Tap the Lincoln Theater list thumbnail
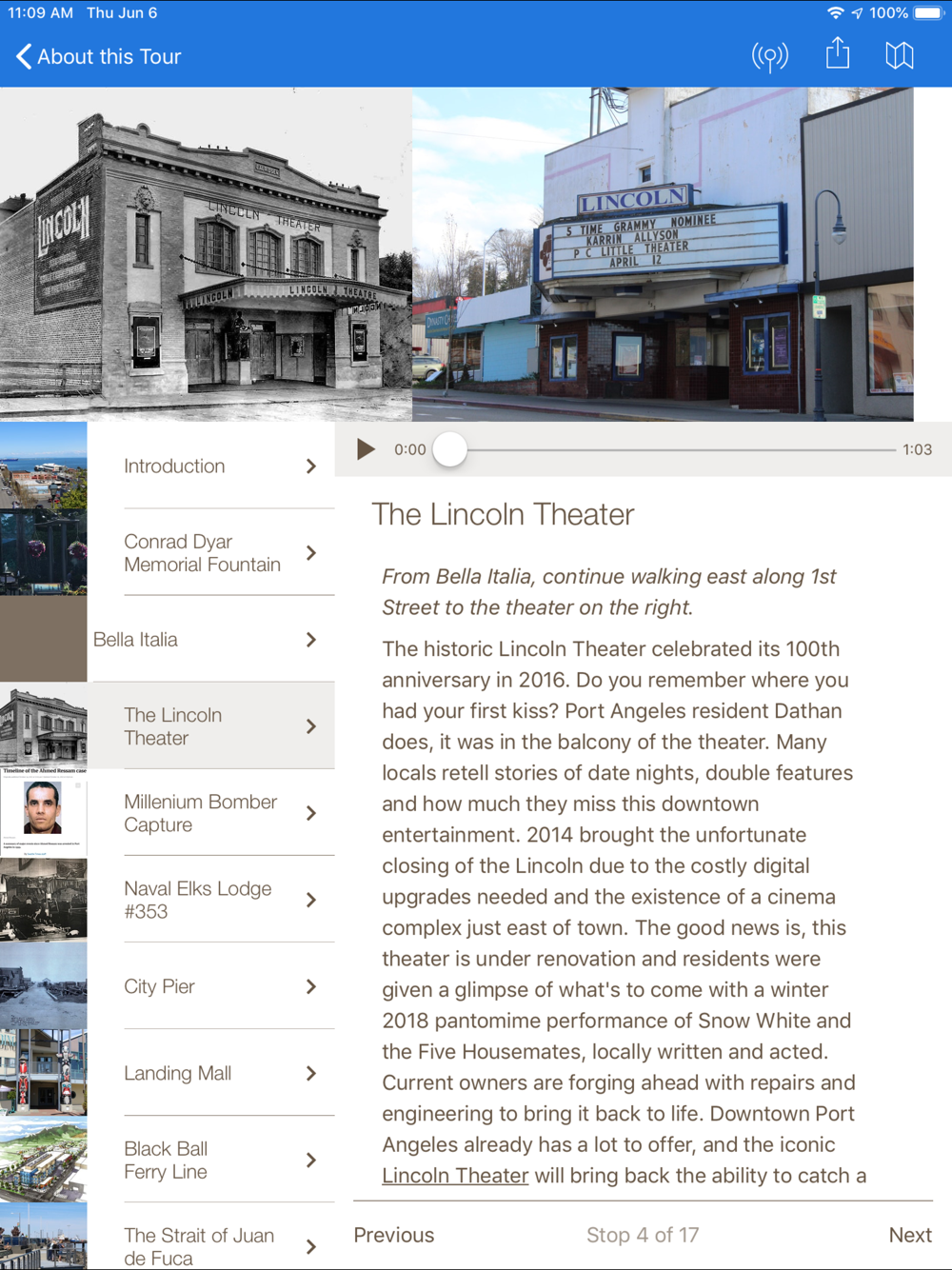This screenshot has width=952, height=1270. (x=44, y=725)
